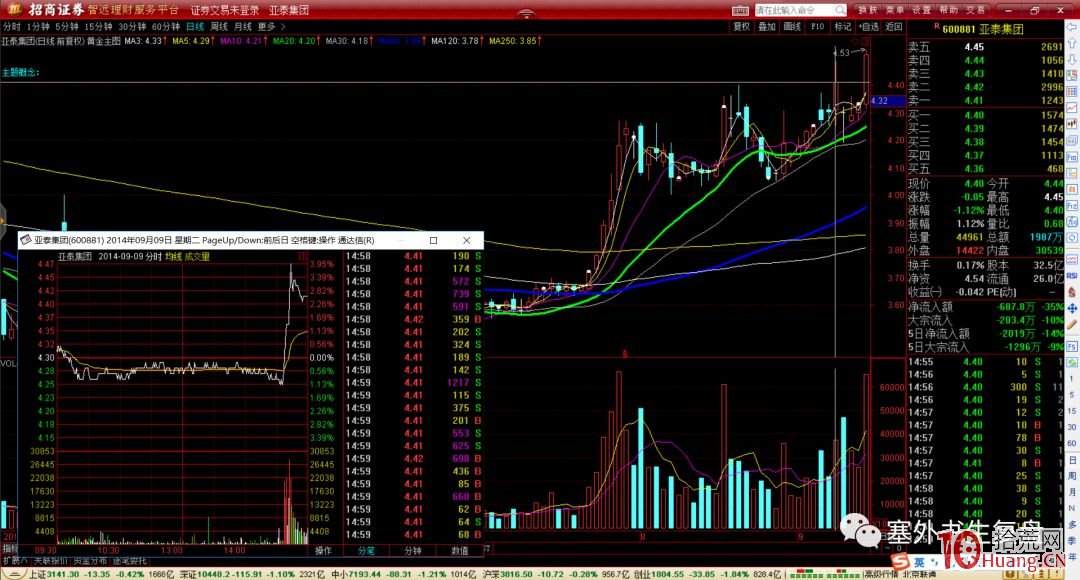Click the 扩展 expand tab at bottom left
The width and height of the screenshot is (1080, 580).
(x=14, y=561)
